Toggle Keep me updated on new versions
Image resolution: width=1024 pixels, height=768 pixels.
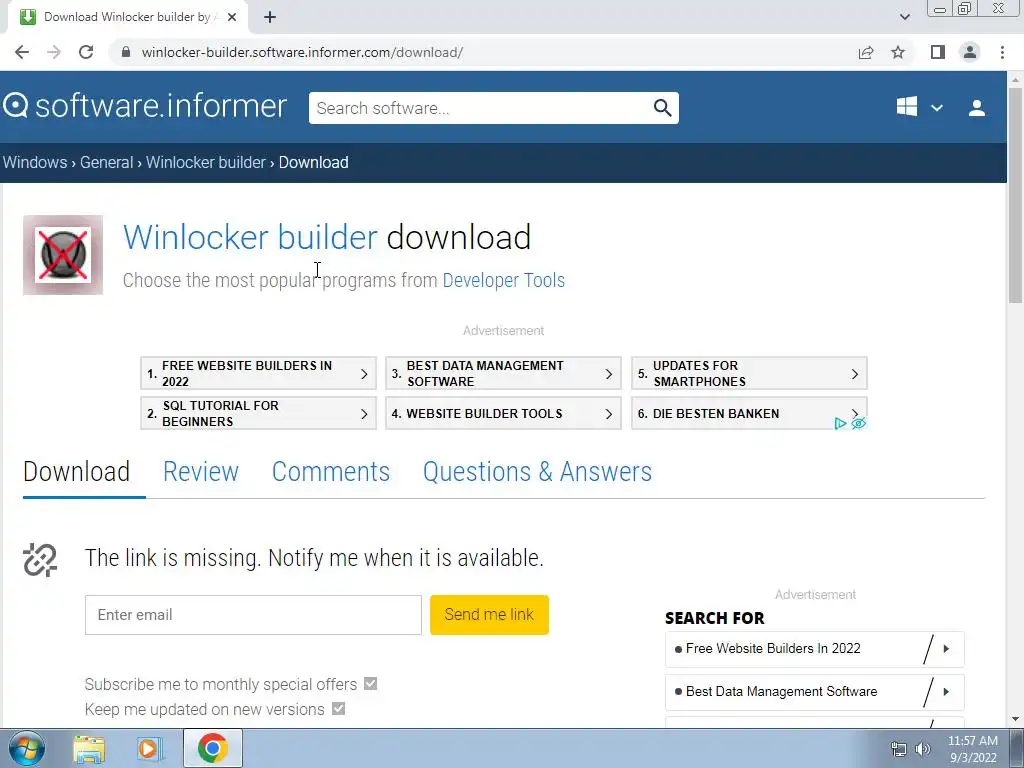pyautogui.click(x=338, y=709)
